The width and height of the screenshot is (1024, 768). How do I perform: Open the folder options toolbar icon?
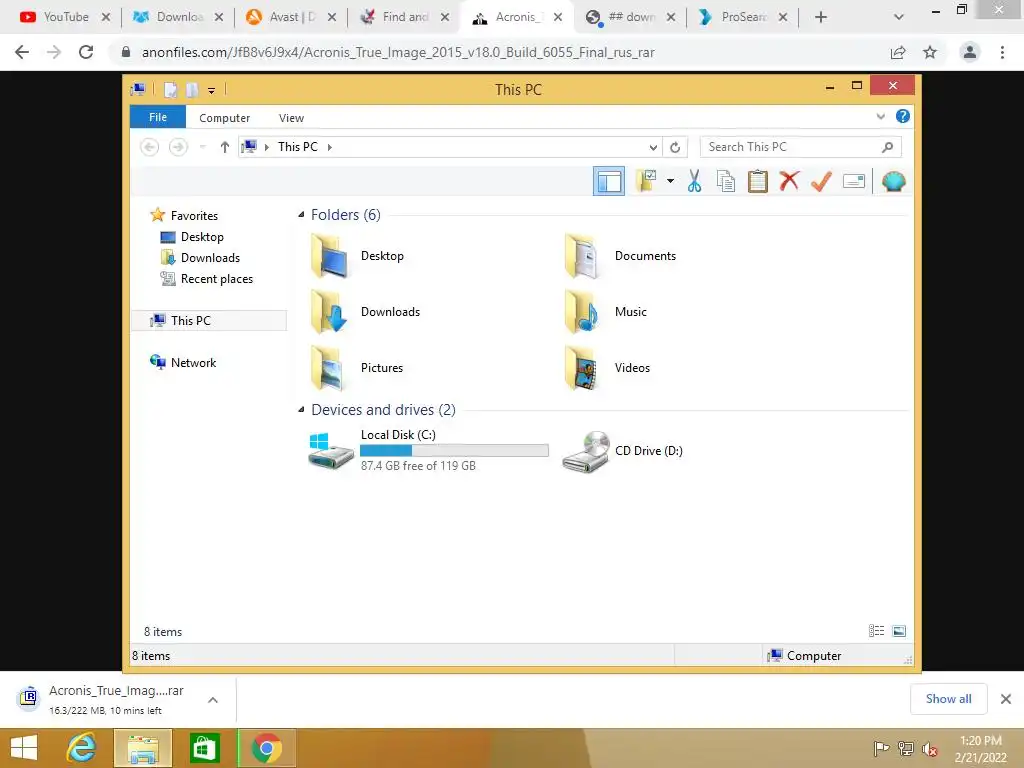coord(647,181)
